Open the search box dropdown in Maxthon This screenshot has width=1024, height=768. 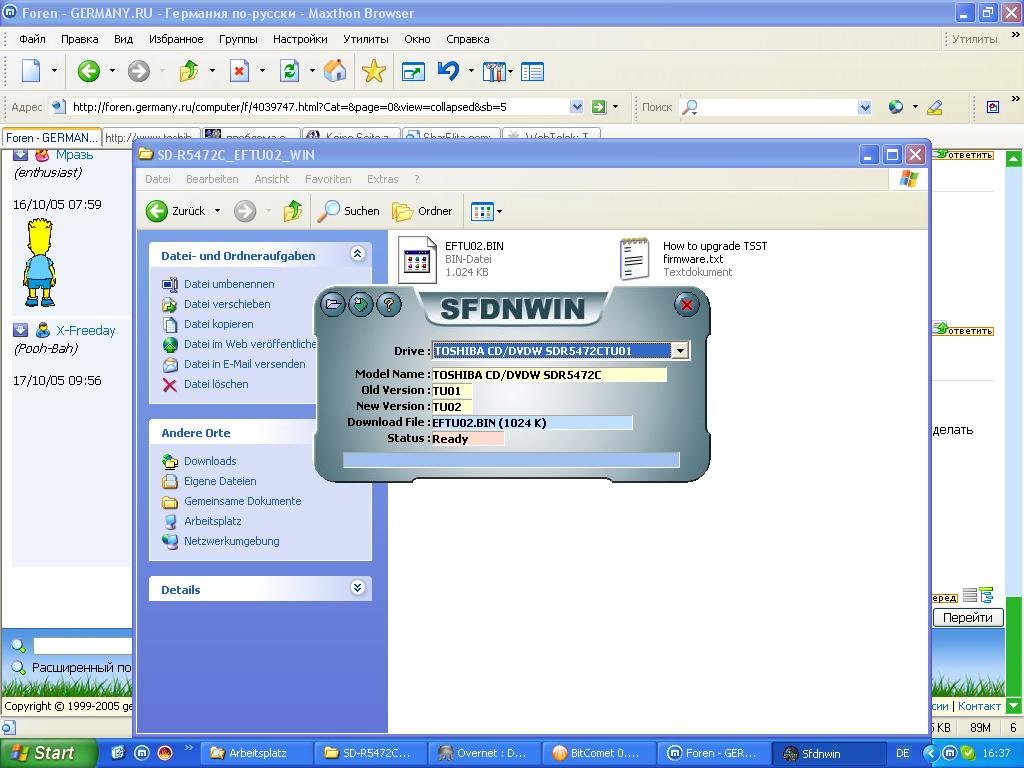tap(865, 107)
